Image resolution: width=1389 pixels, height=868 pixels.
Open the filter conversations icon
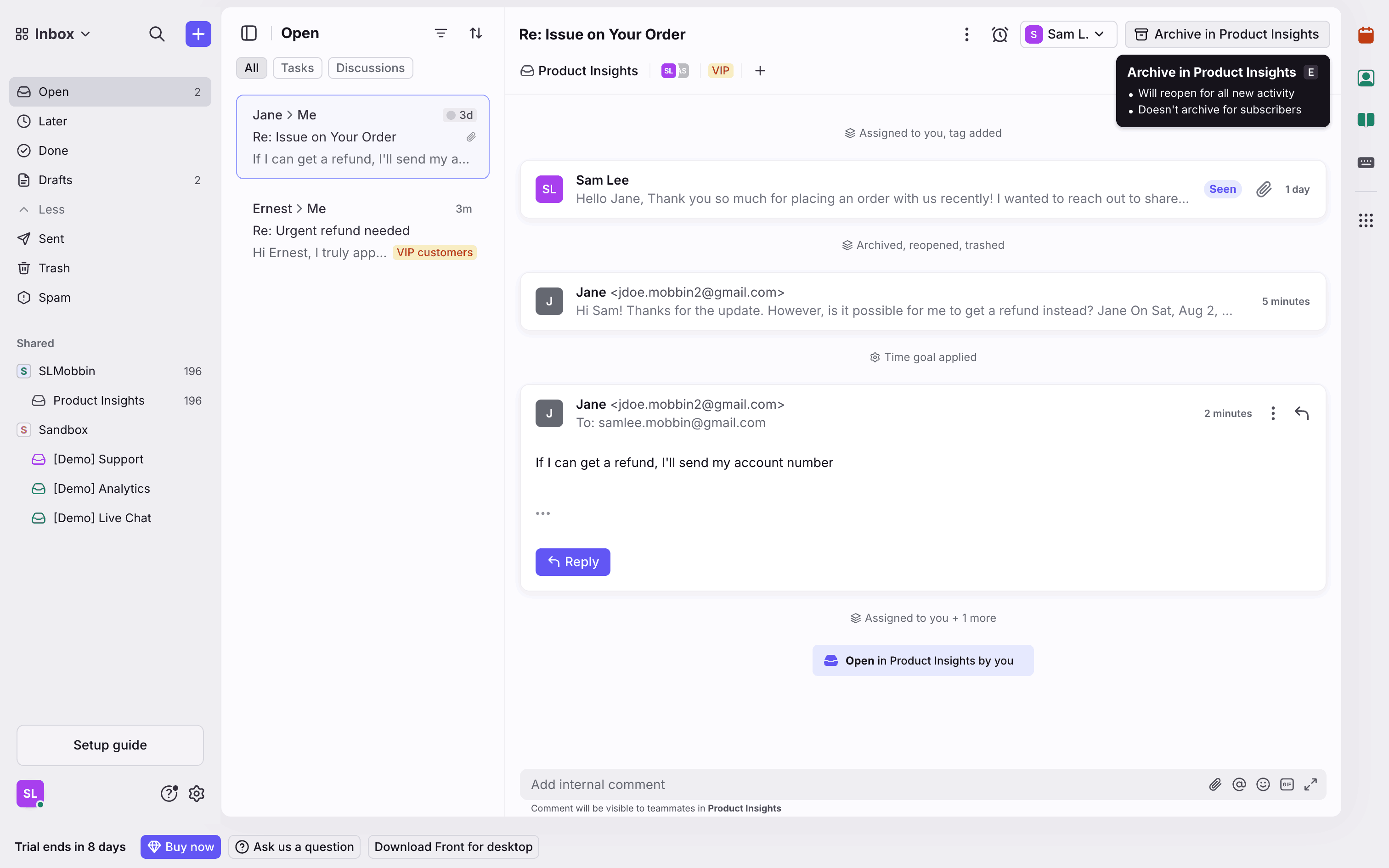440,33
